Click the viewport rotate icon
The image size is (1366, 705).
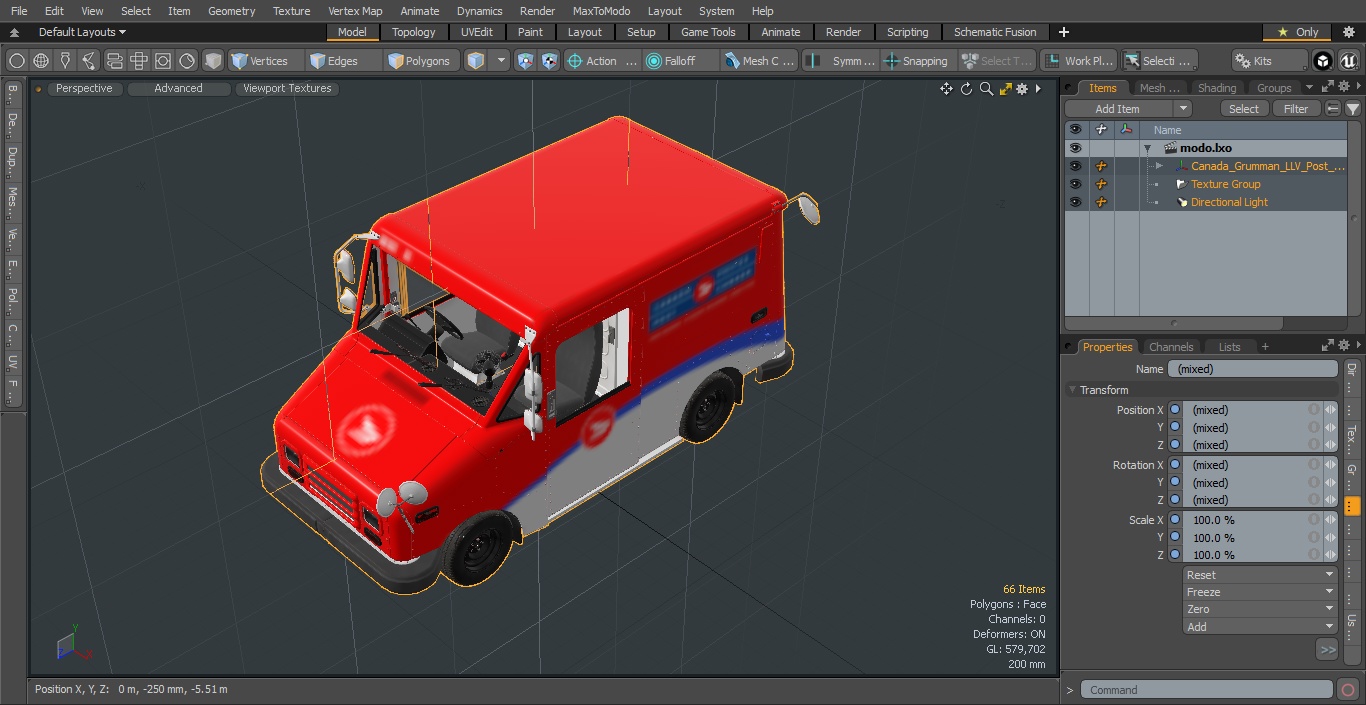click(x=966, y=89)
